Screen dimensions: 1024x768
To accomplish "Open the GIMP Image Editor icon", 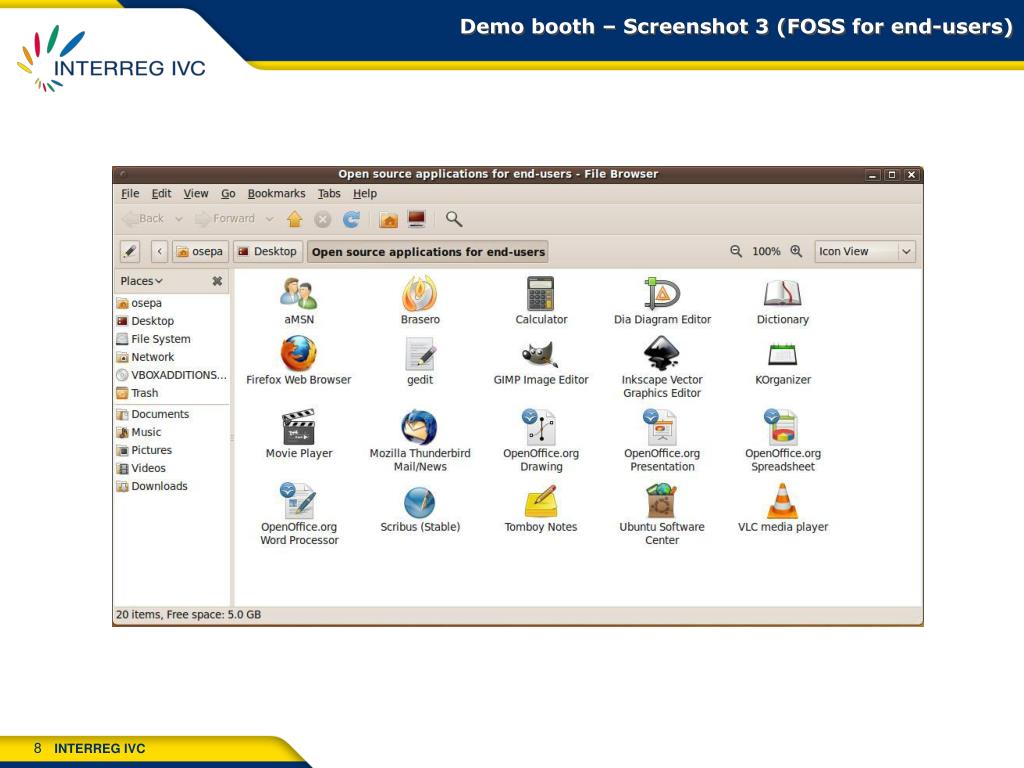I will [540, 355].
